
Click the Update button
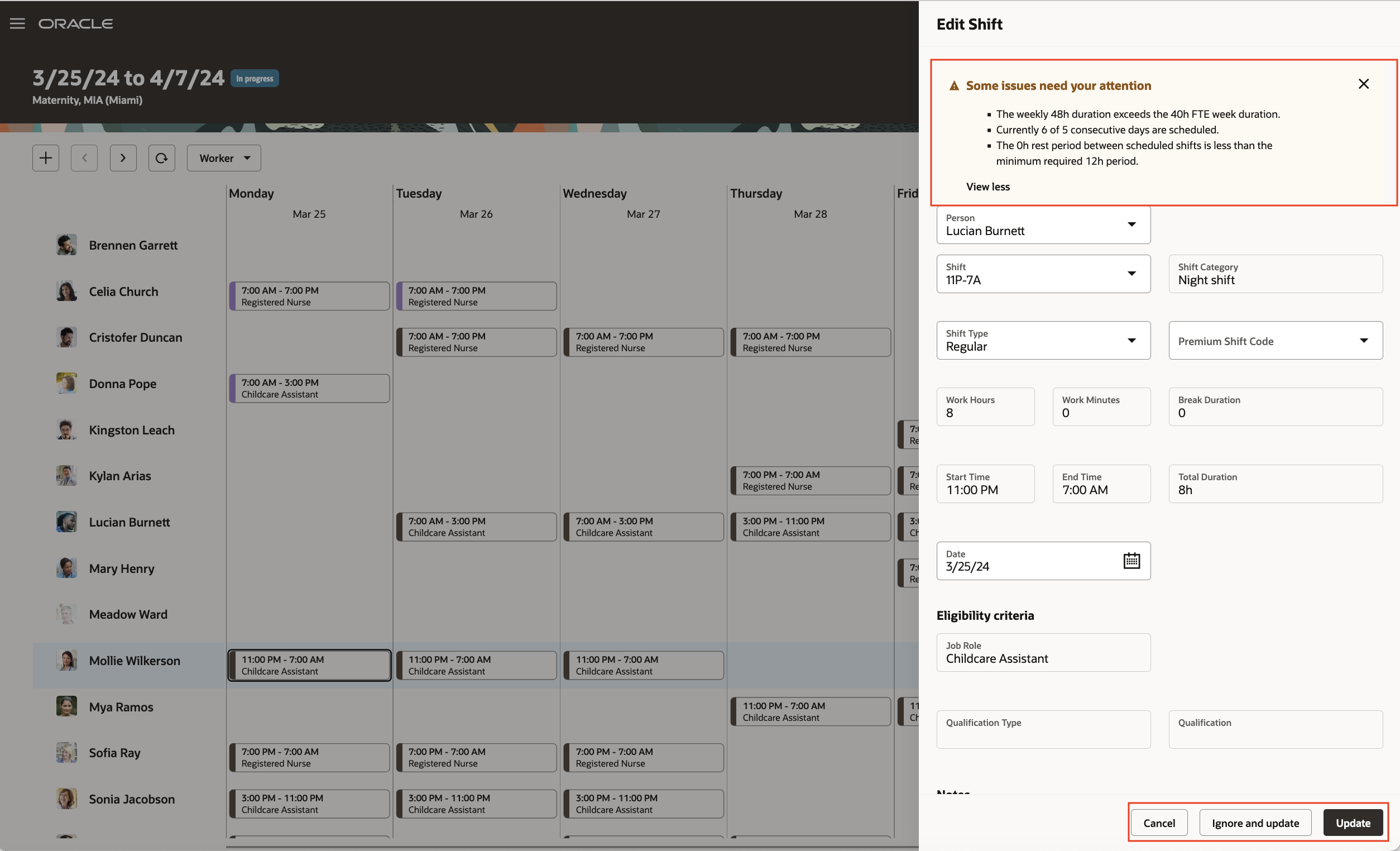pos(1352,823)
